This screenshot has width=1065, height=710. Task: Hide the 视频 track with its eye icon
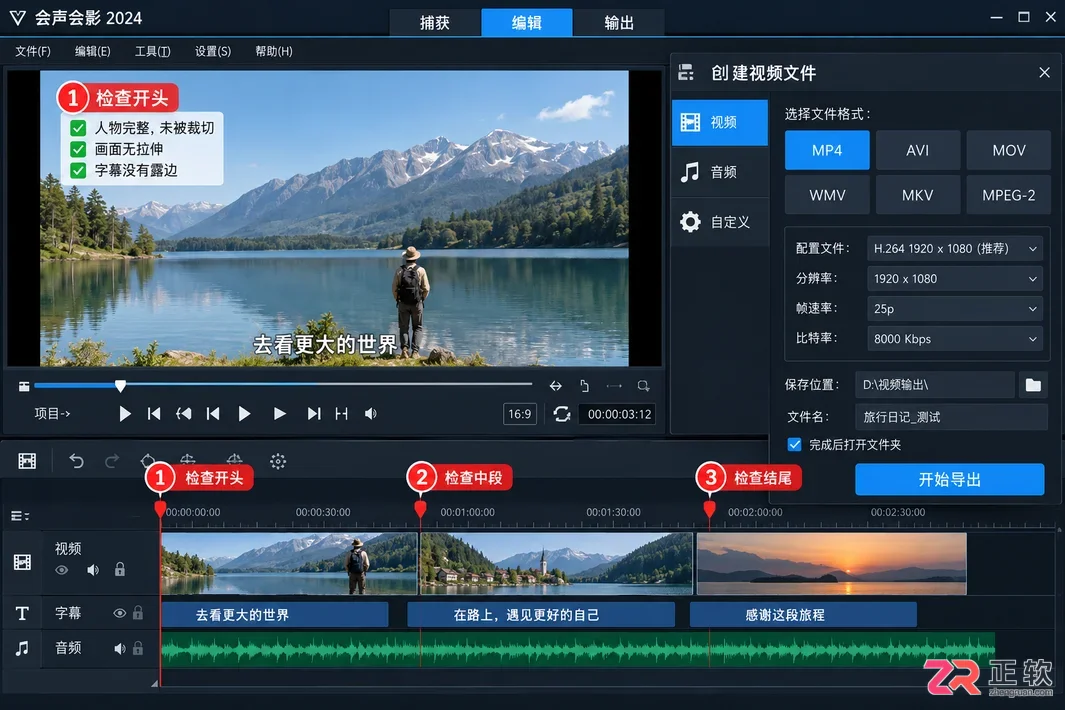62,570
